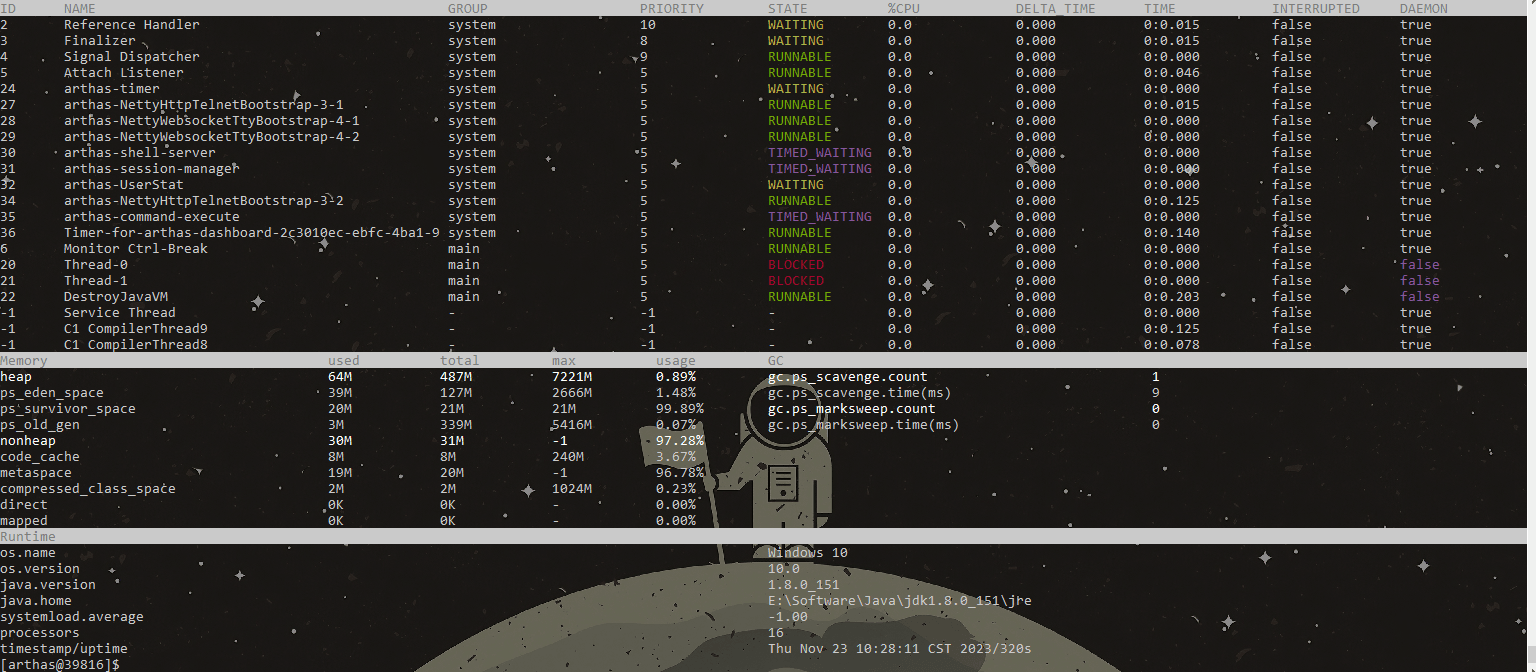1536x672 pixels.
Task: Select the 'nonheap' memory label
Action: point(28,441)
